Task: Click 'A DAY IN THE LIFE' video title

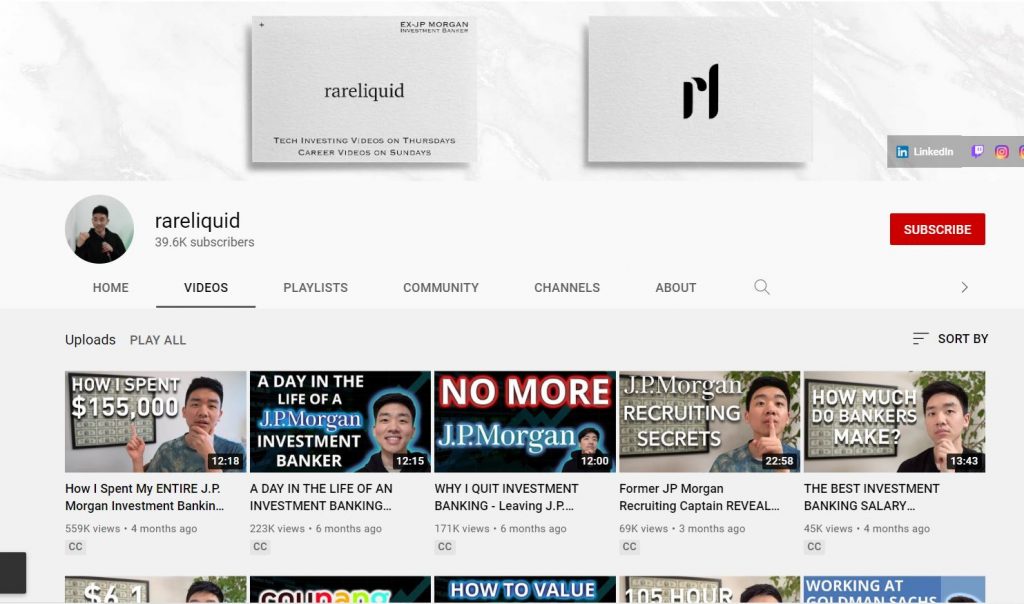Action: tap(321, 497)
